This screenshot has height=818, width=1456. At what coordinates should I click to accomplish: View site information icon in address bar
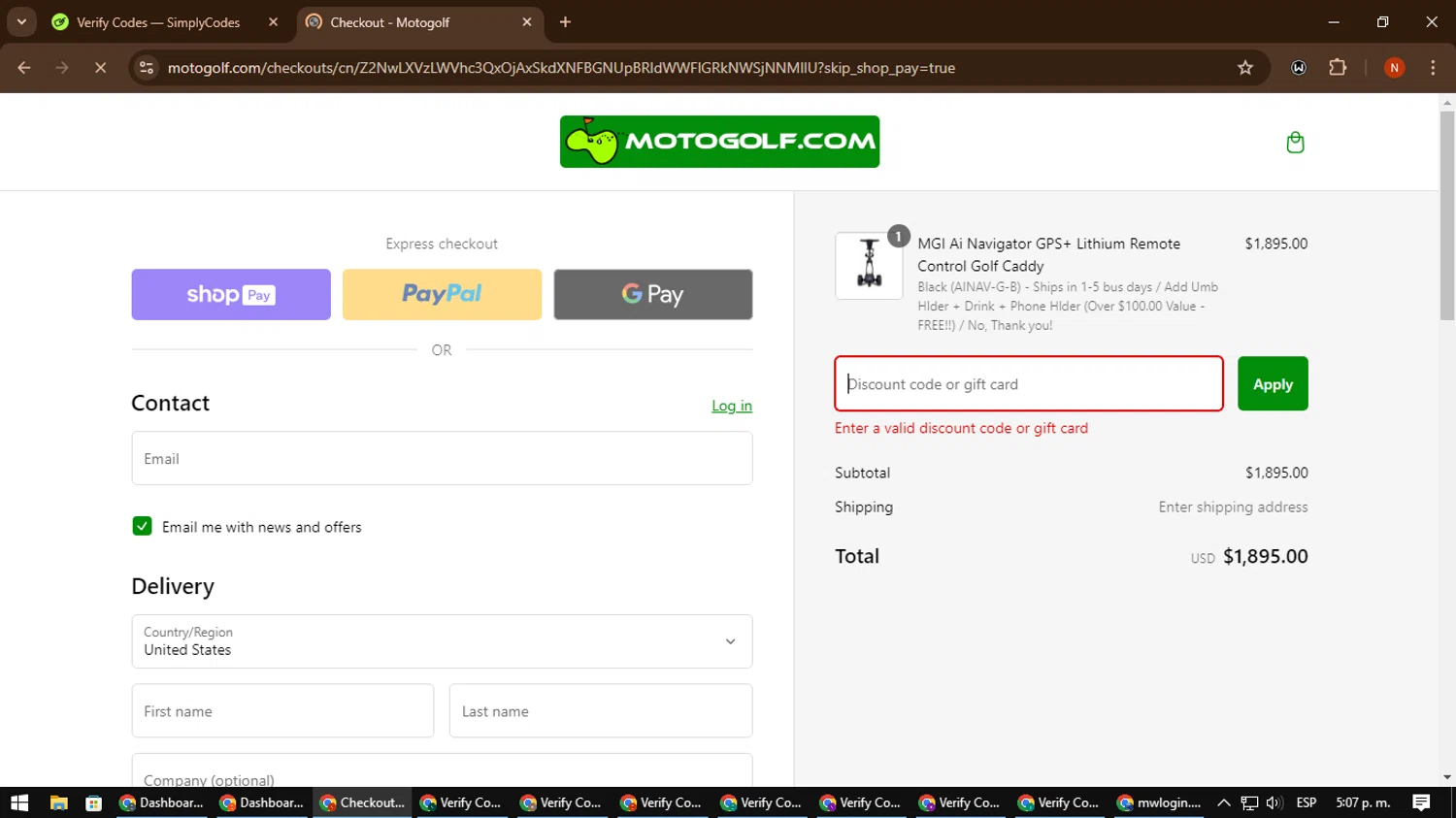[x=147, y=68]
